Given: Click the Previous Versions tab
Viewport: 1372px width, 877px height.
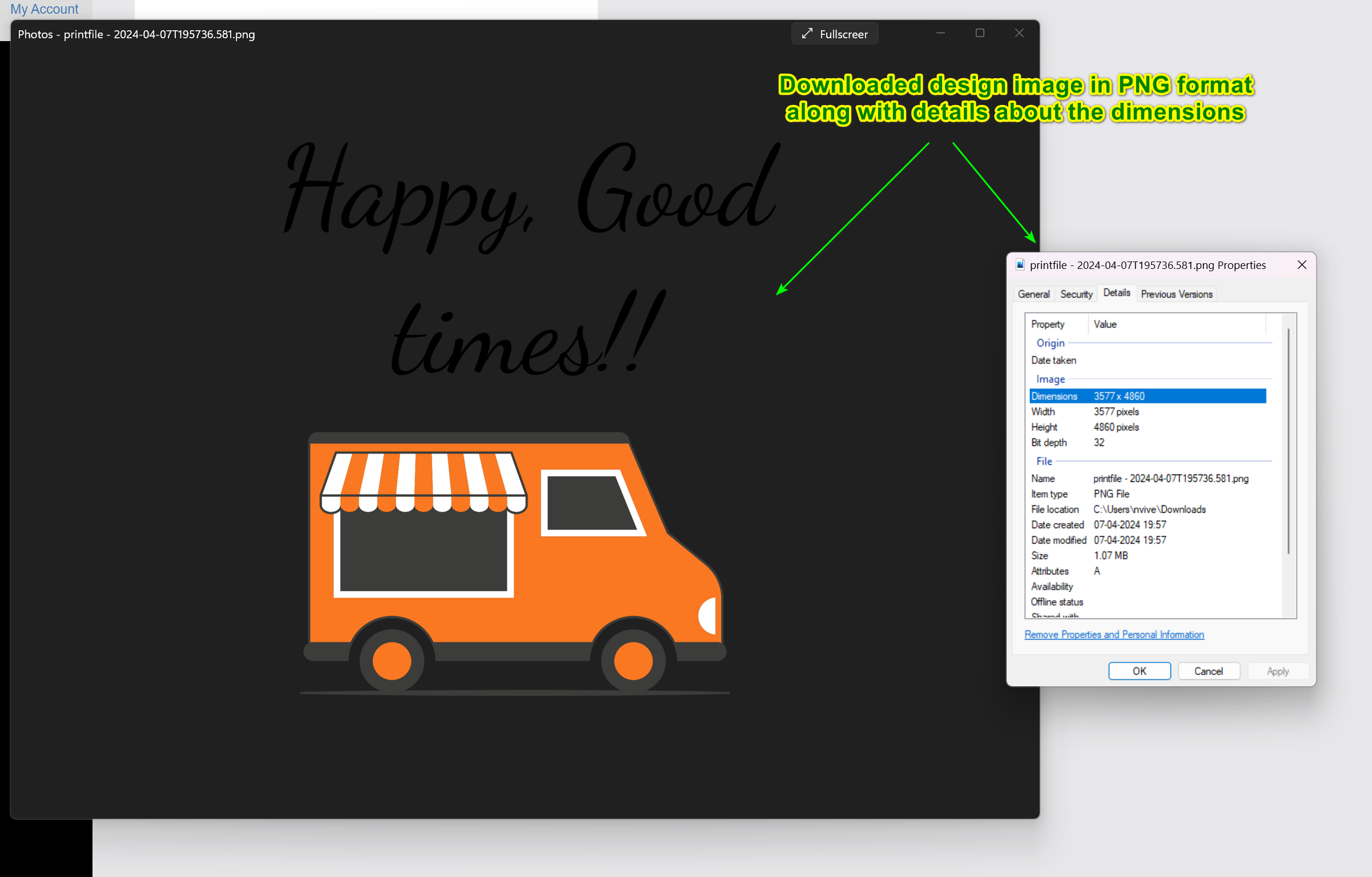Looking at the screenshot, I should (x=1177, y=294).
